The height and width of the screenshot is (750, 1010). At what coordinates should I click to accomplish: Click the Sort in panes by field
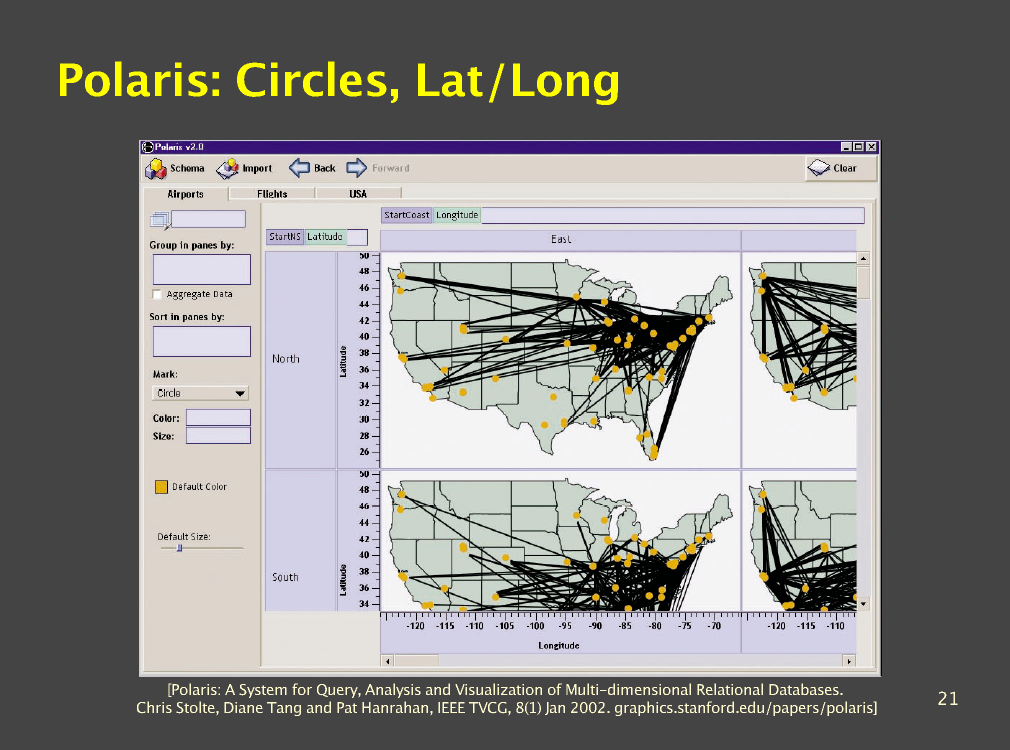(202, 341)
